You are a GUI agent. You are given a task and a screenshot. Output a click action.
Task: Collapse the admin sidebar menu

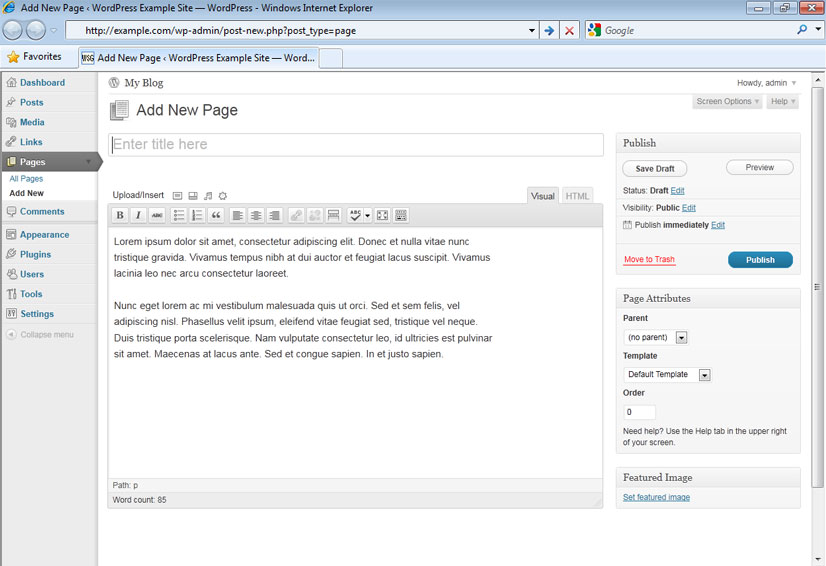point(46,335)
